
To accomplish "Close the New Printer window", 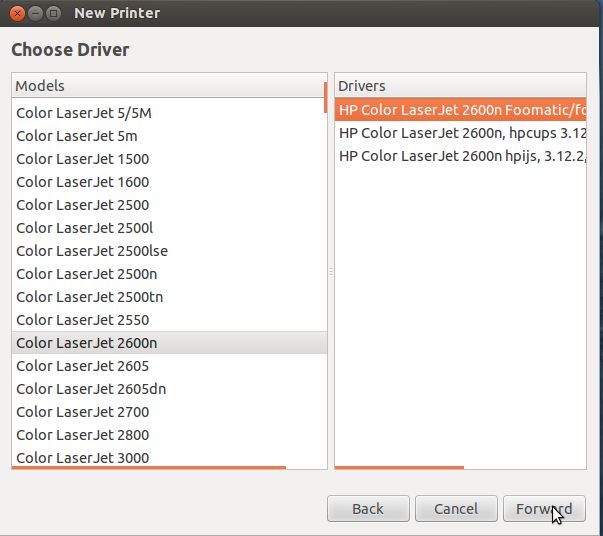I will click(17, 14).
